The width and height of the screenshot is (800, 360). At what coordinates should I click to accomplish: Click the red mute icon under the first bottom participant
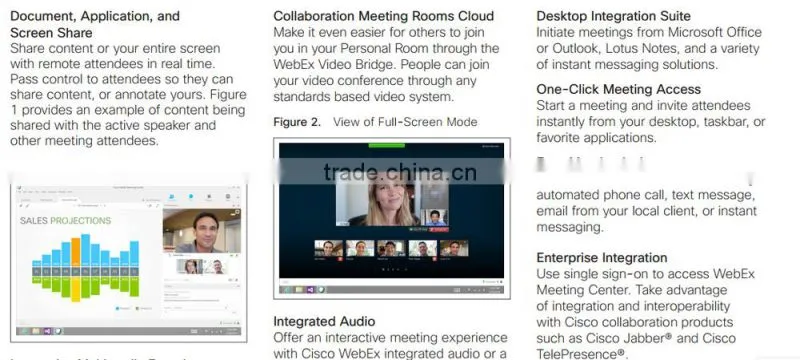[x=340, y=259]
